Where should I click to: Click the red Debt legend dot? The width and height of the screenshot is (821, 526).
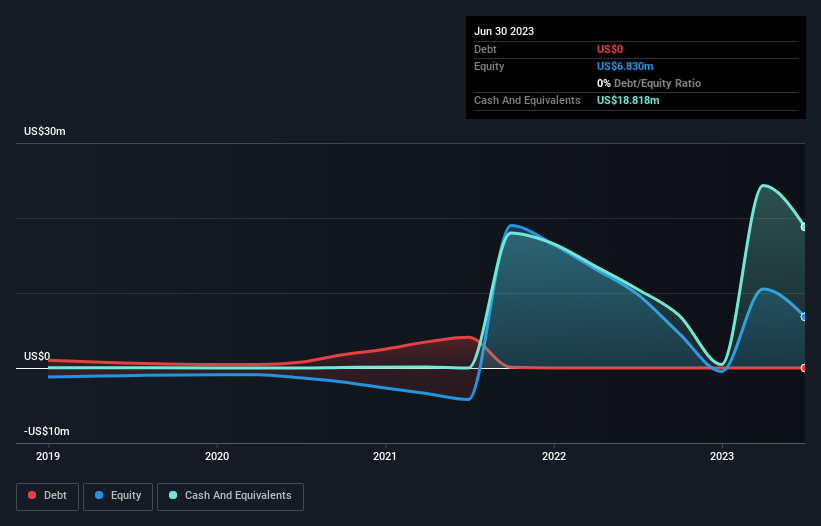[x=32, y=495]
